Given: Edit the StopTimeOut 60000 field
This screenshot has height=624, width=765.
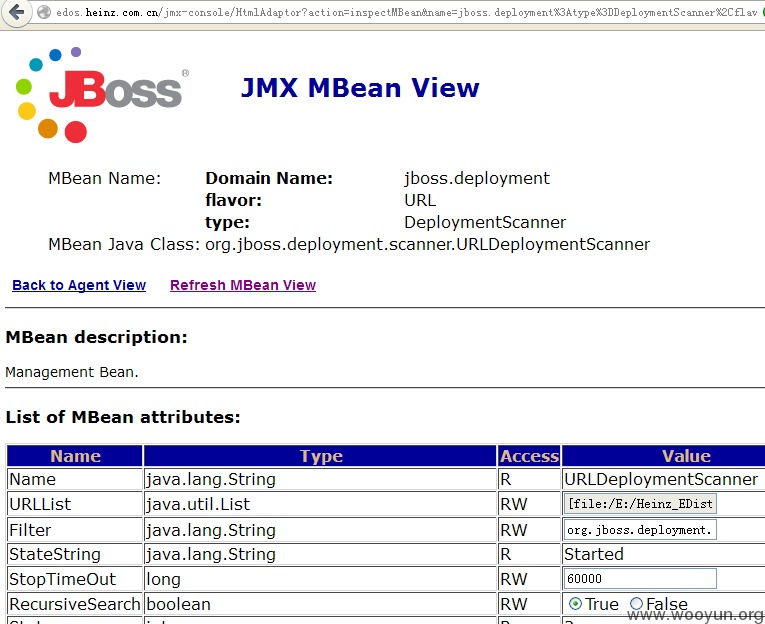Looking at the screenshot, I should tap(640, 579).
